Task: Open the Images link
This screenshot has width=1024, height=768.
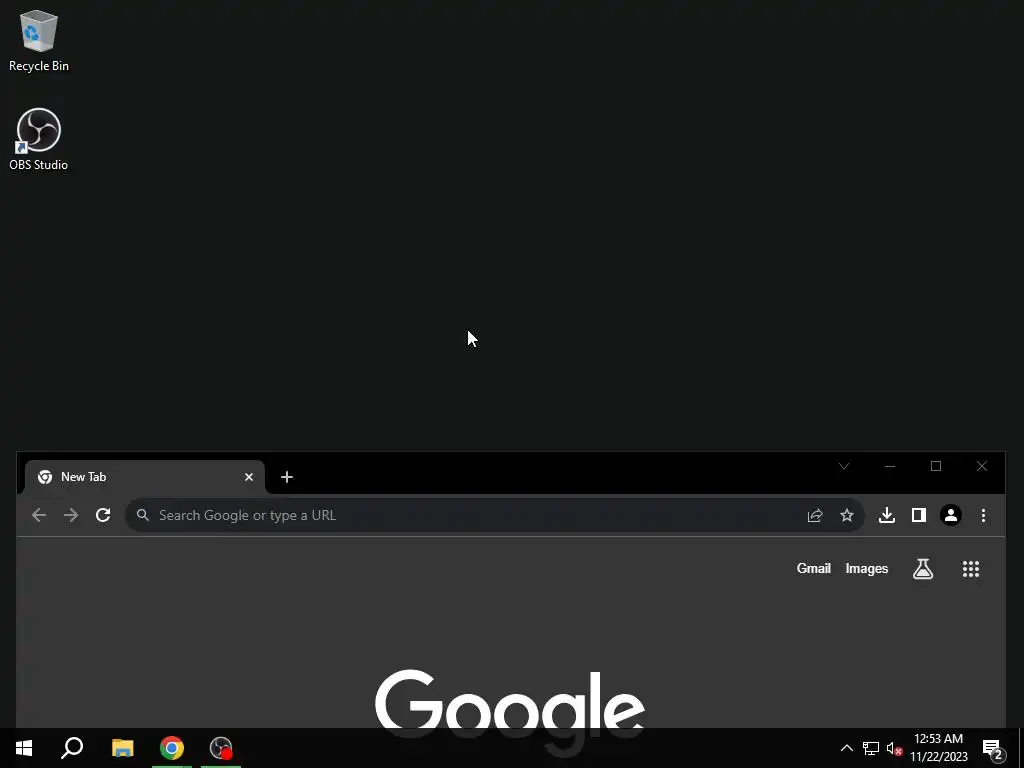Action: (867, 568)
